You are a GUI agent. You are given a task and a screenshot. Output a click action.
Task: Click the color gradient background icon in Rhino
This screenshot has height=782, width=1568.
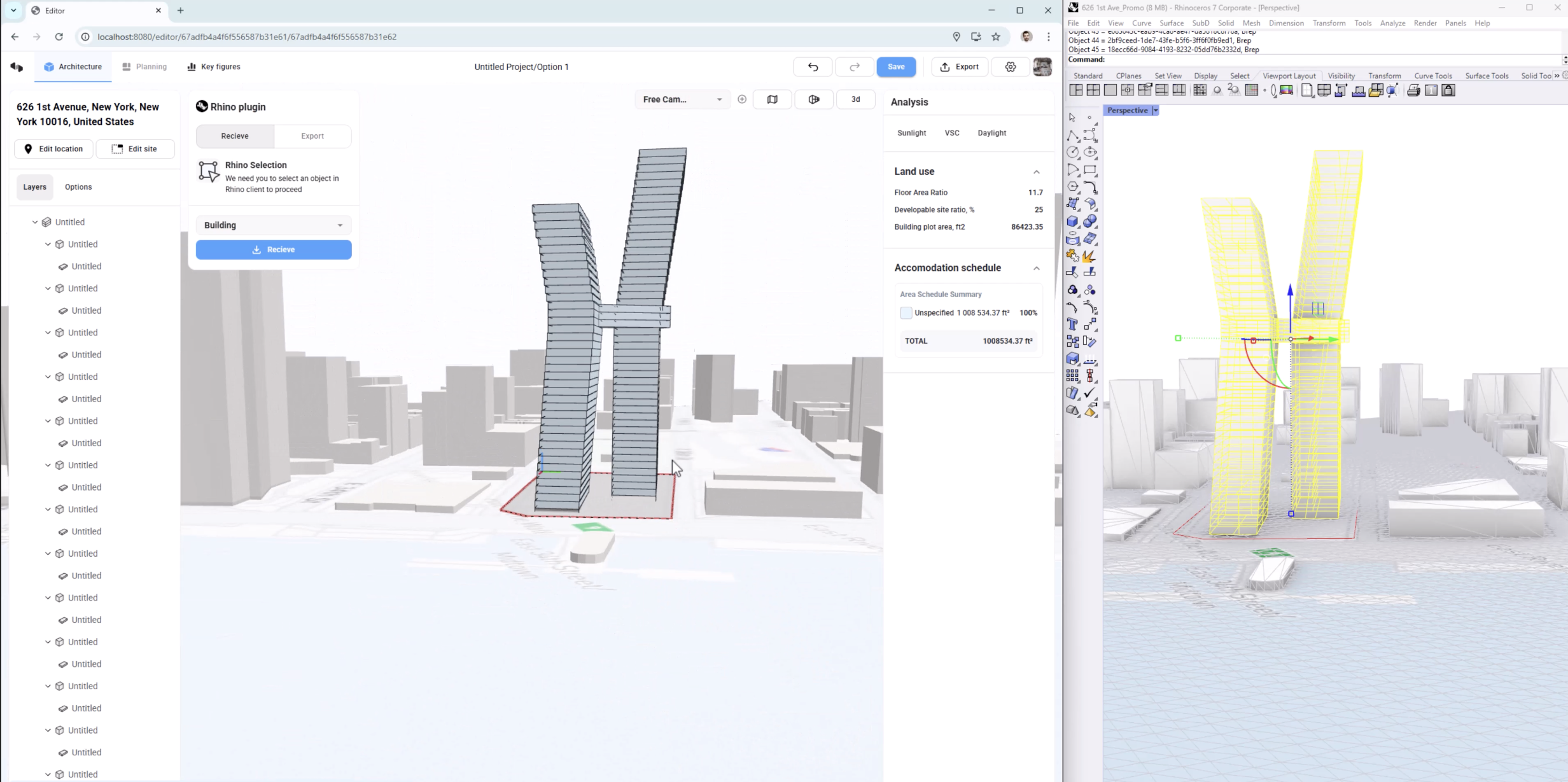[x=1286, y=90]
